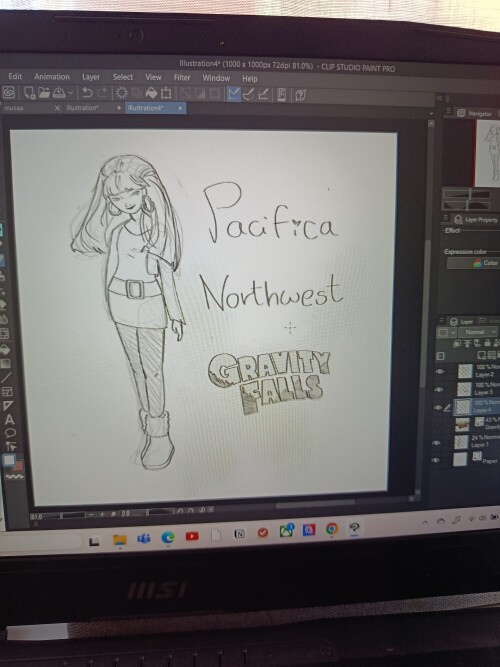Close the musaa tab
Image resolution: width=500 pixels, height=667 pixels.
57,108
